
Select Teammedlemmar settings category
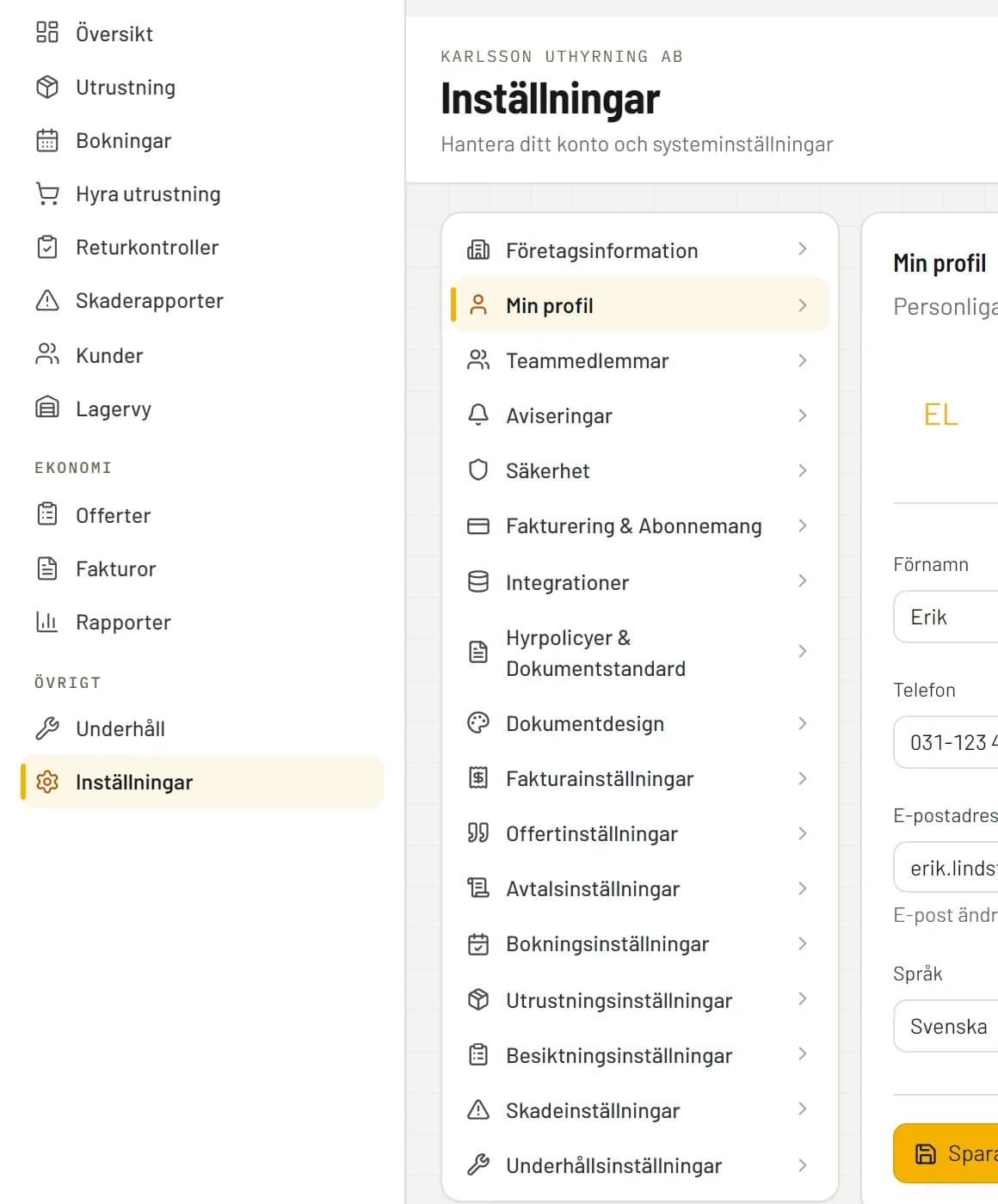click(640, 360)
